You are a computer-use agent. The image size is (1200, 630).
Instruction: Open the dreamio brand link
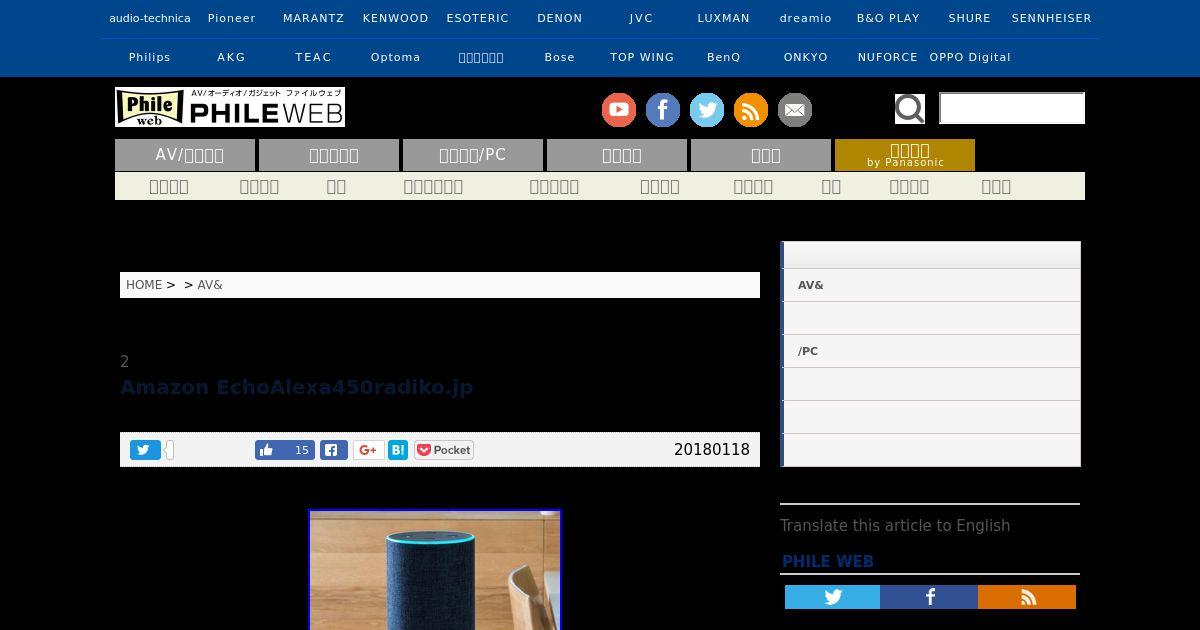pyautogui.click(x=806, y=18)
